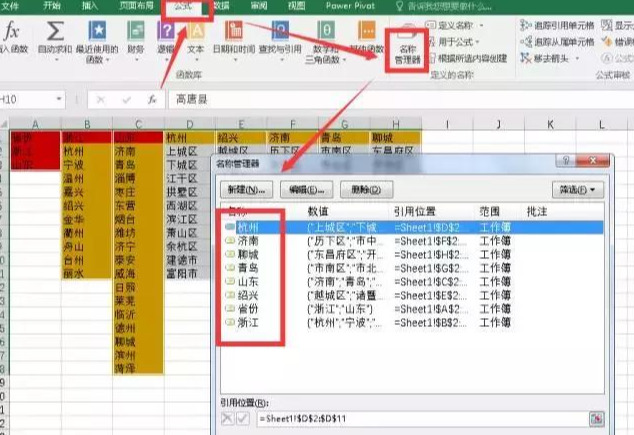
Task: Click the Delete (删除) button in Name Manager
Action: (x=366, y=190)
